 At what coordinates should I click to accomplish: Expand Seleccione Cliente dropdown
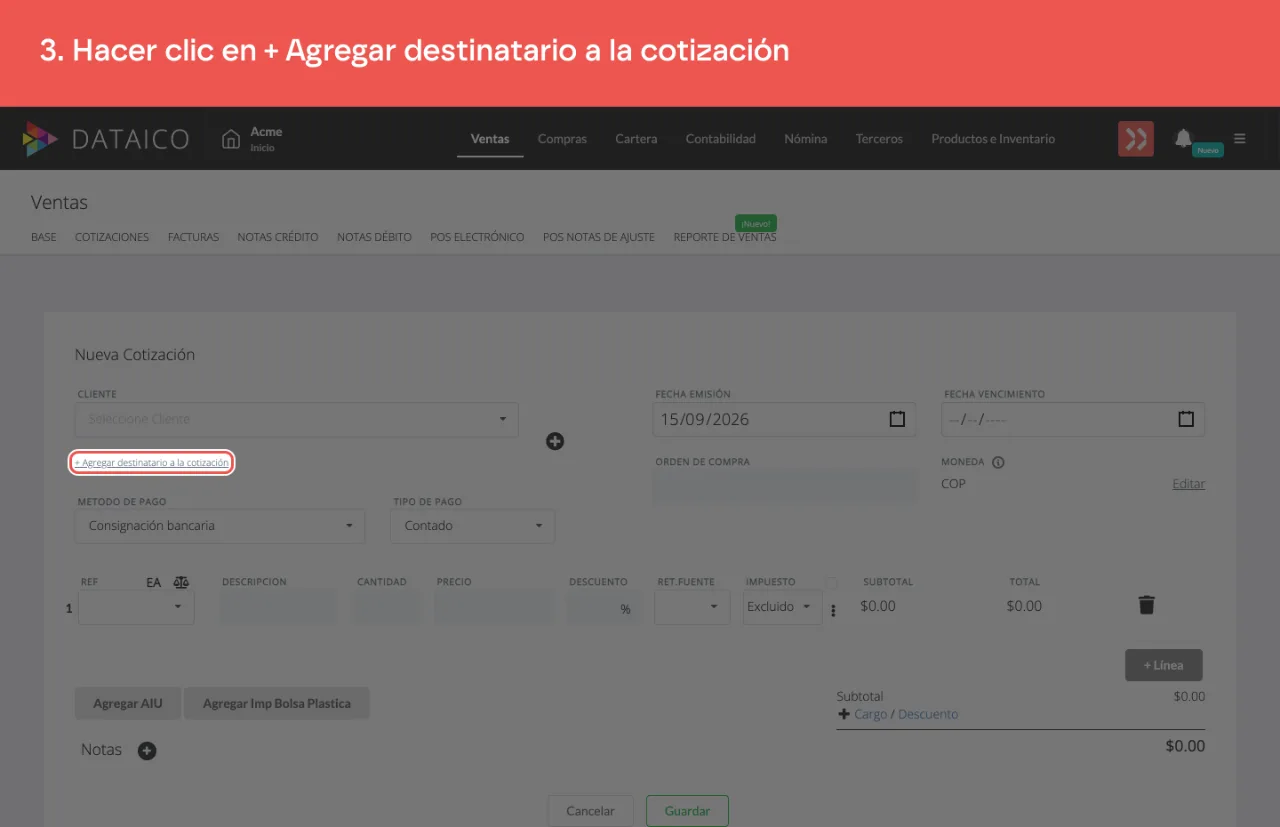coord(297,420)
